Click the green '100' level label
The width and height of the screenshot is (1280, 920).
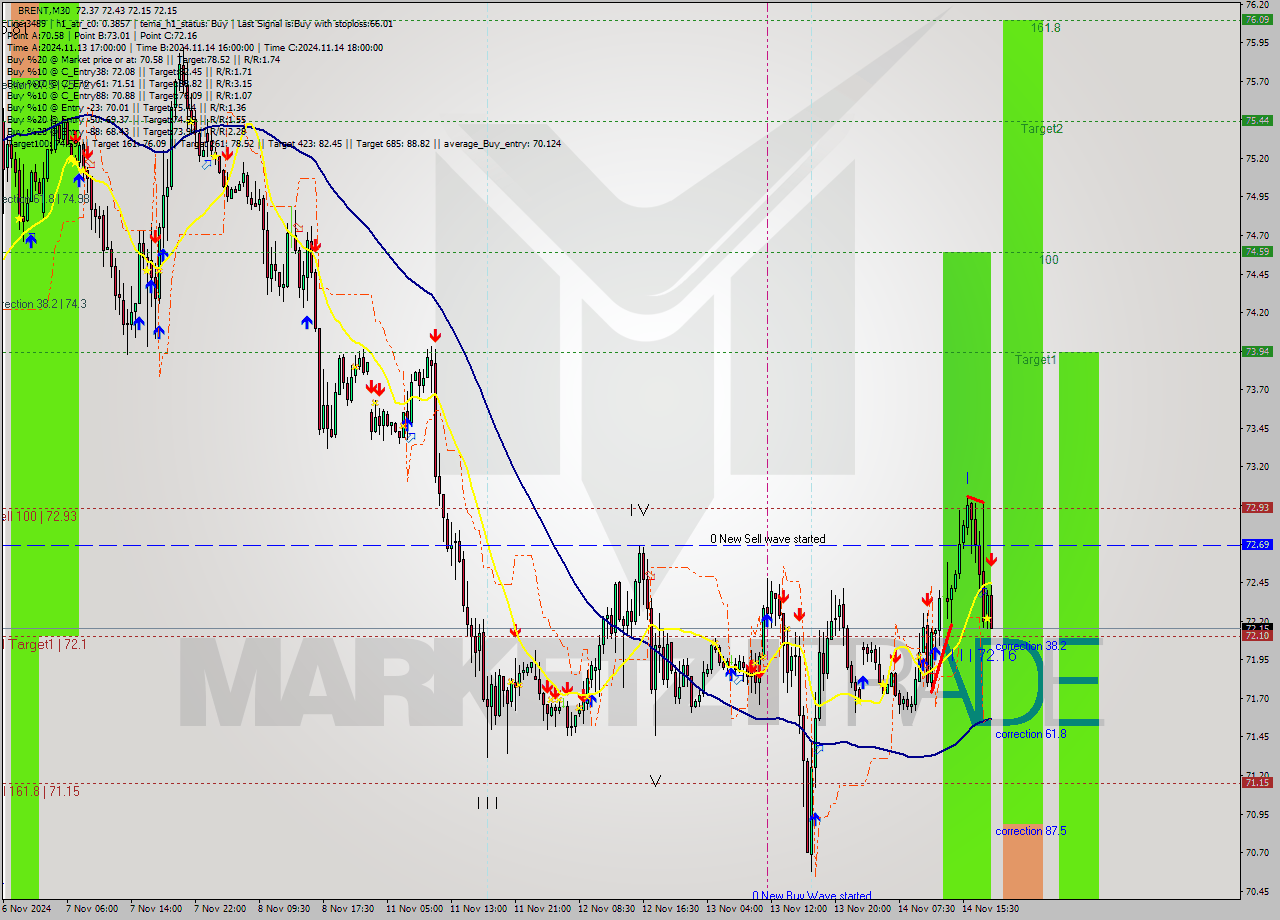[x=1049, y=260]
